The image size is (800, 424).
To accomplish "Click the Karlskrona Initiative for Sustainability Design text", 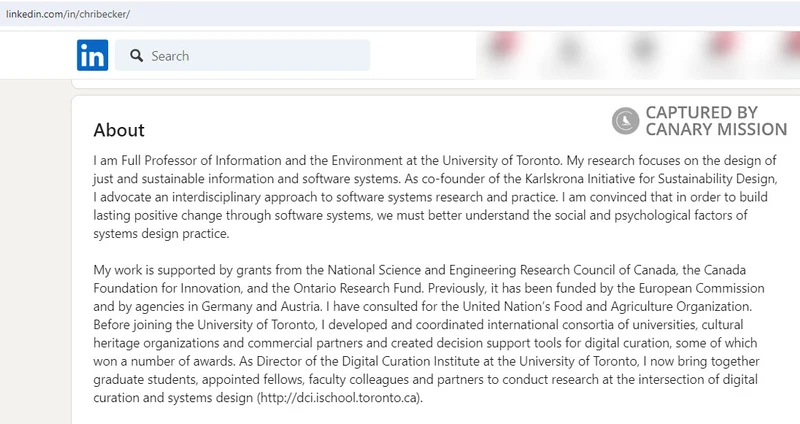I will click(651, 179).
